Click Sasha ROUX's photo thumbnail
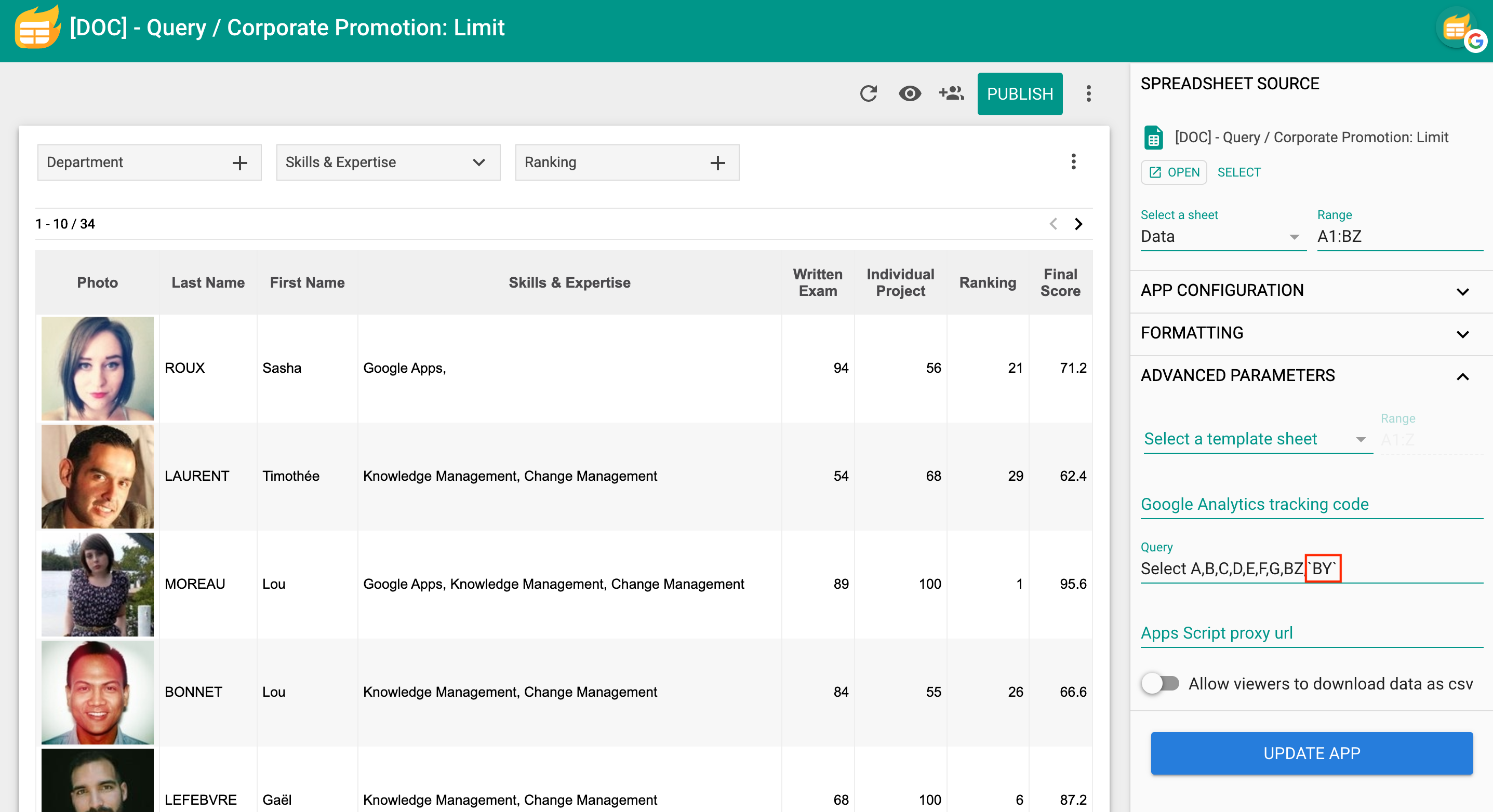The height and width of the screenshot is (812, 1493). tap(97, 368)
